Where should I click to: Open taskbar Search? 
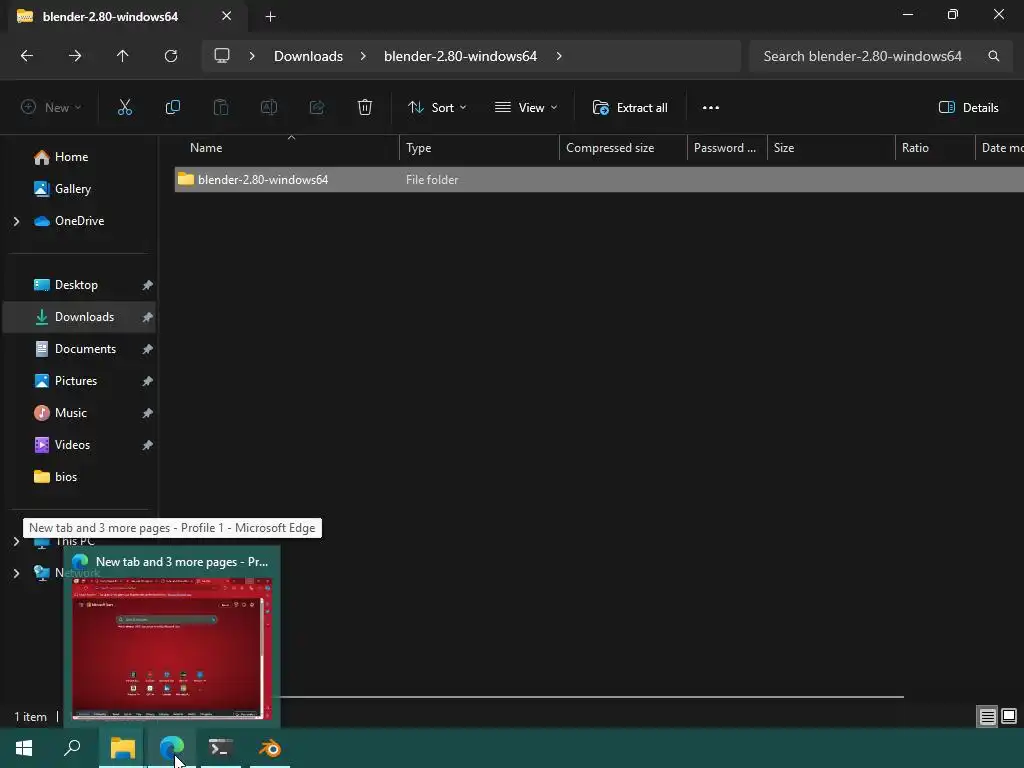pos(72,748)
